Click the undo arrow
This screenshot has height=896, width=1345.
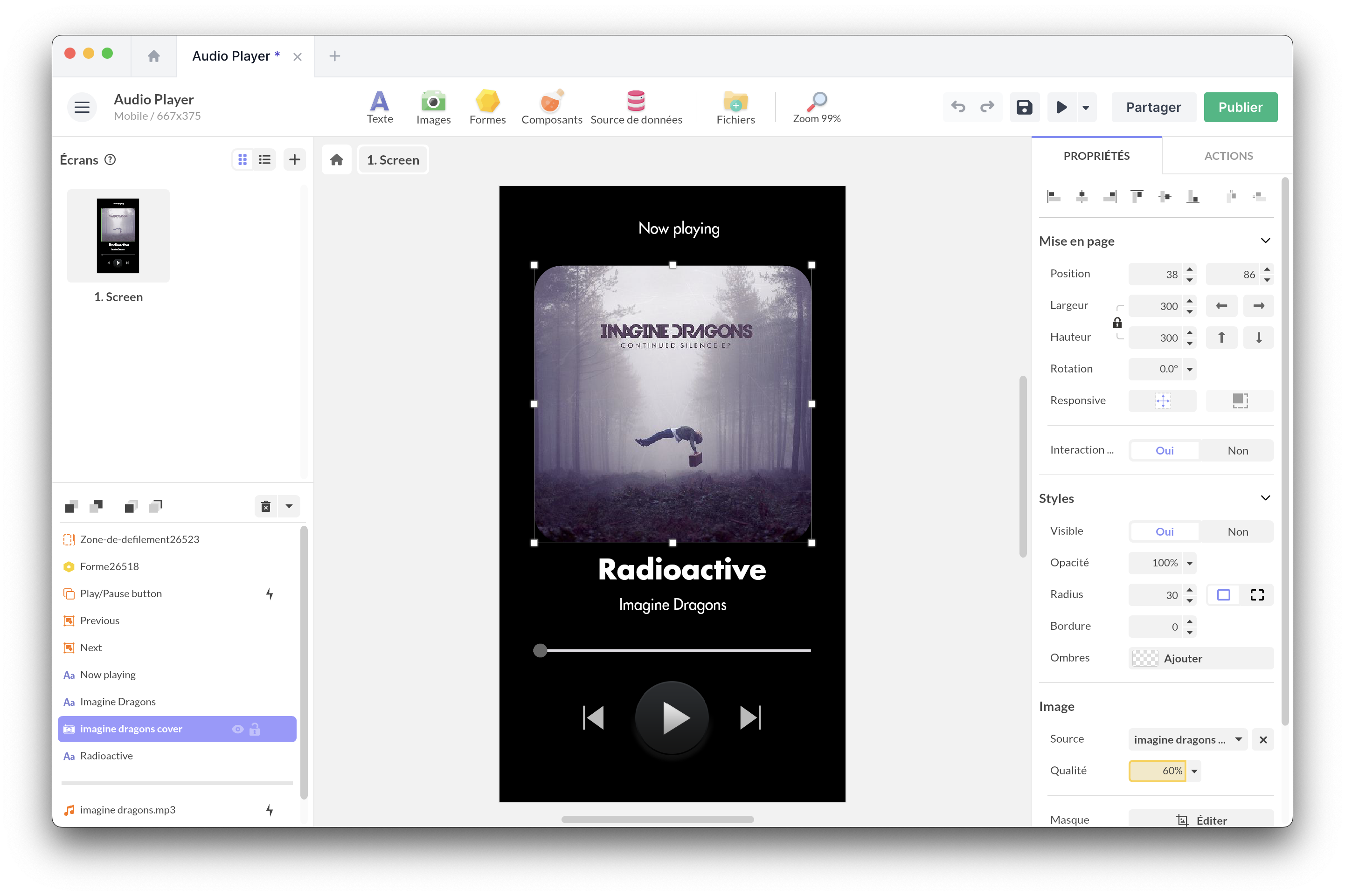(x=958, y=107)
